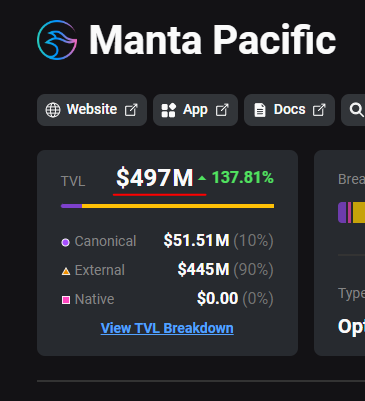Click the External label

click(100, 270)
